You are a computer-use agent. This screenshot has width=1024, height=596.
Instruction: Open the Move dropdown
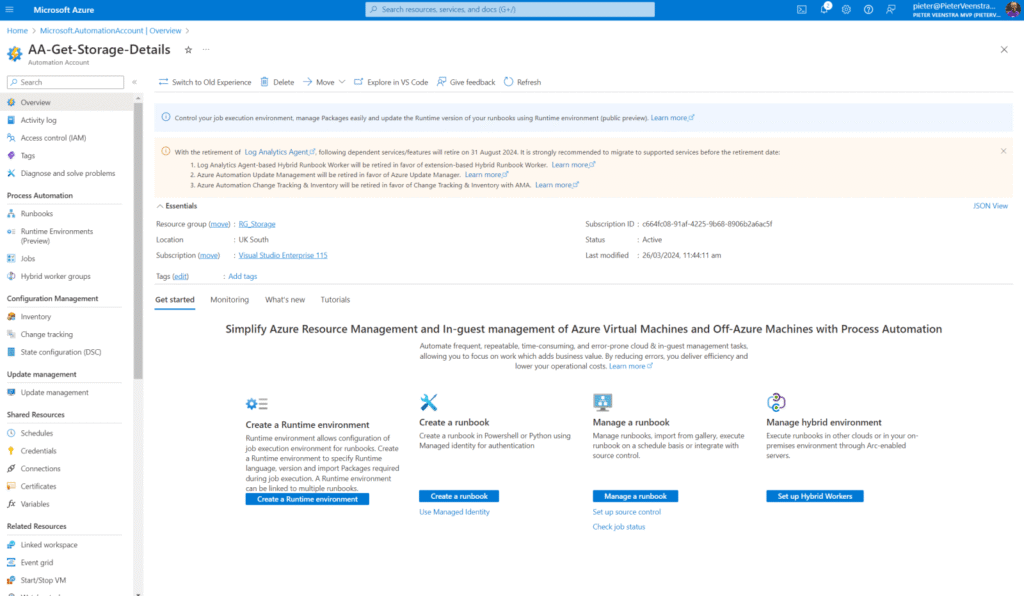click(x=324, y=82)
